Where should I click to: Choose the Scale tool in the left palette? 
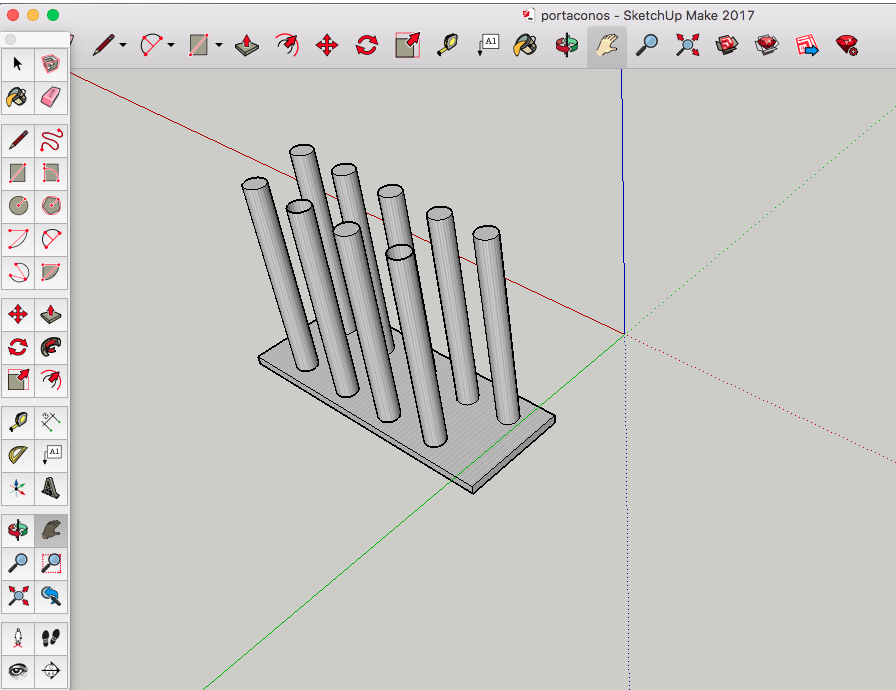pos(18,380)
